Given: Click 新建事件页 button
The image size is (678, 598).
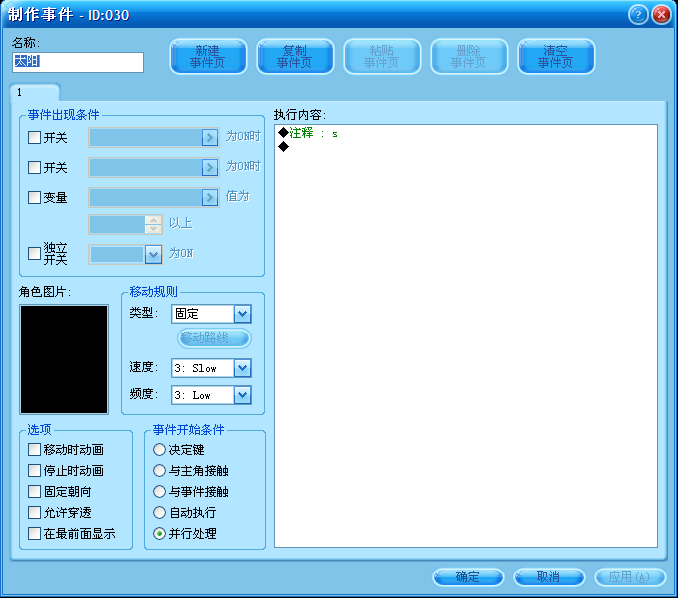Looking at the screenshot, I should tap(208, 57).
